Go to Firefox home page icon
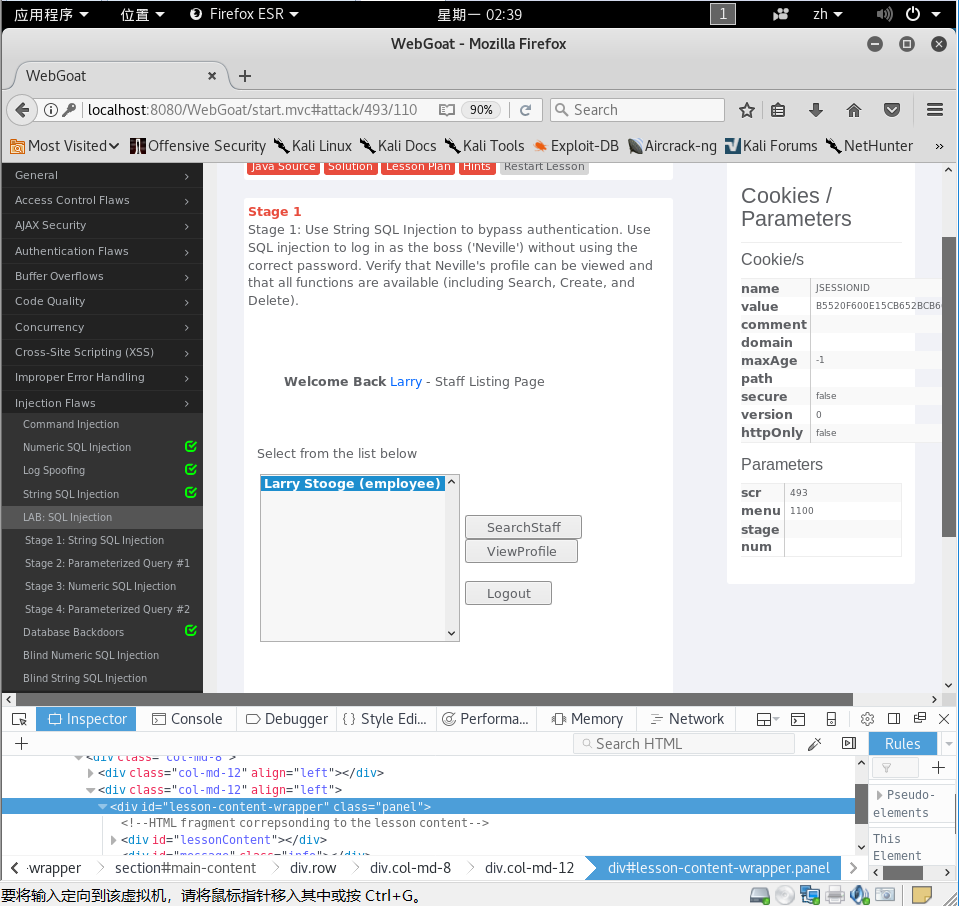The image size is (959, 906). (854, 110)
